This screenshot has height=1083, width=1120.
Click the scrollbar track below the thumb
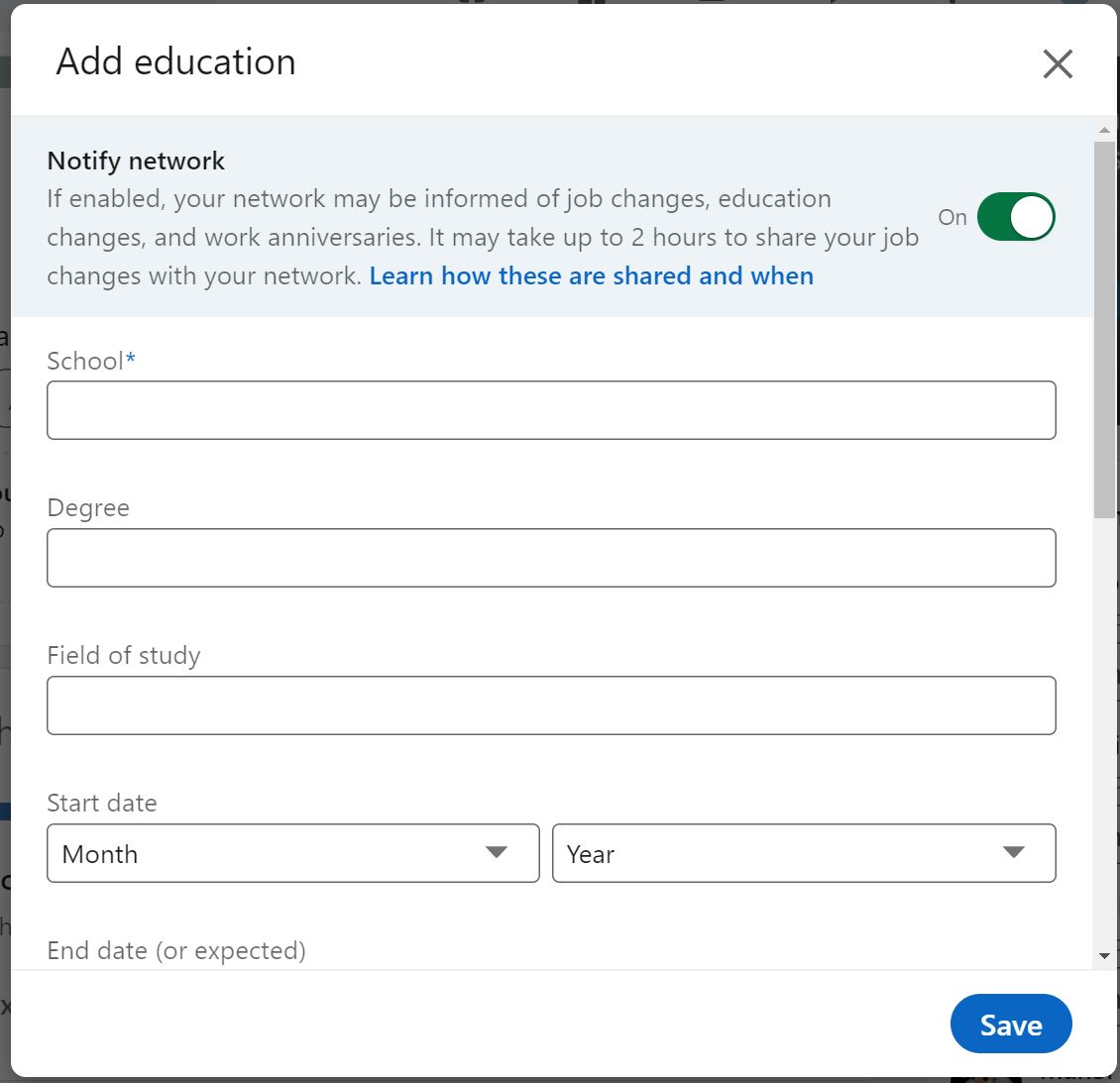click(1104, 733)
